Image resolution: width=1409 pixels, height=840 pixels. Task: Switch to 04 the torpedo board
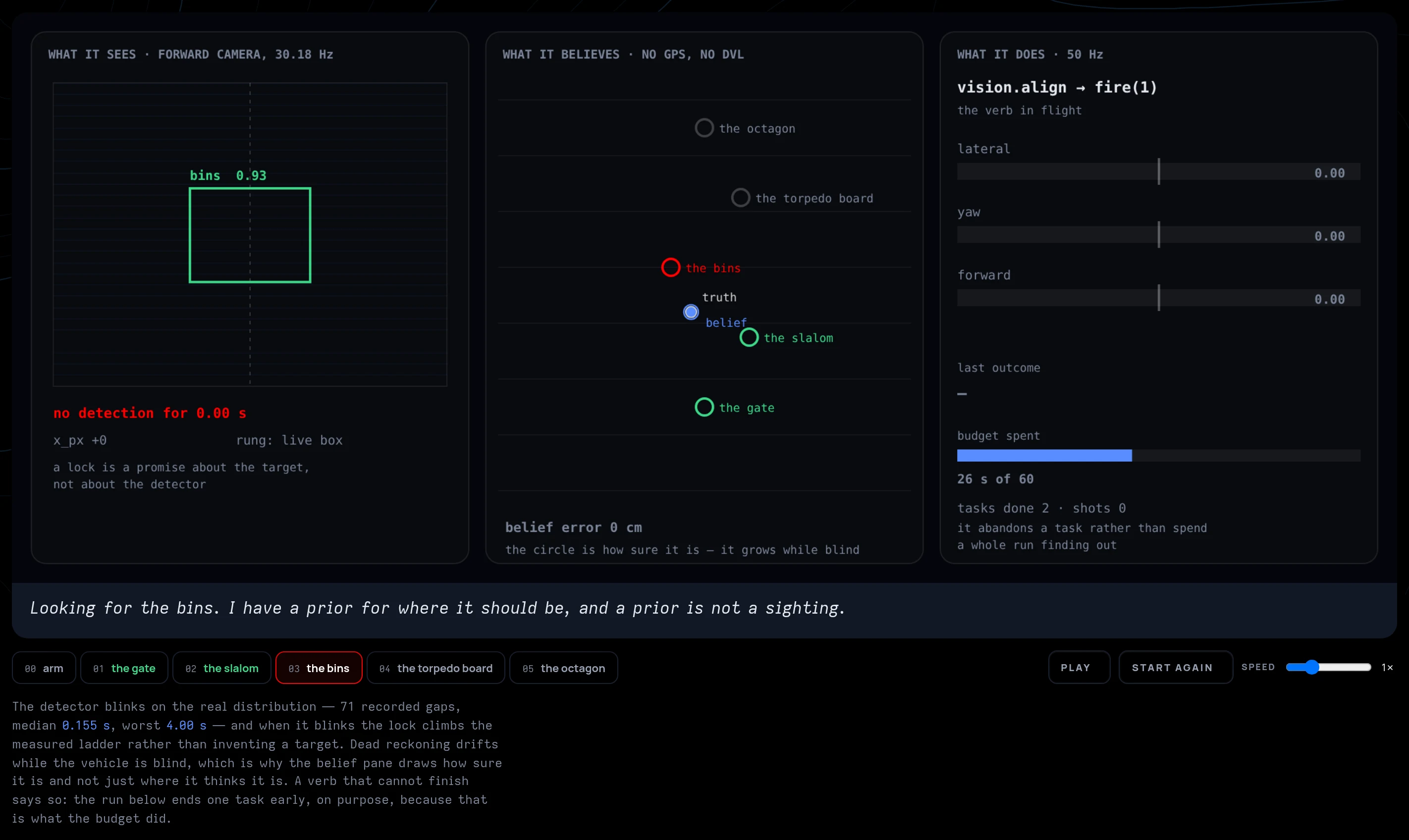[435, 668]
